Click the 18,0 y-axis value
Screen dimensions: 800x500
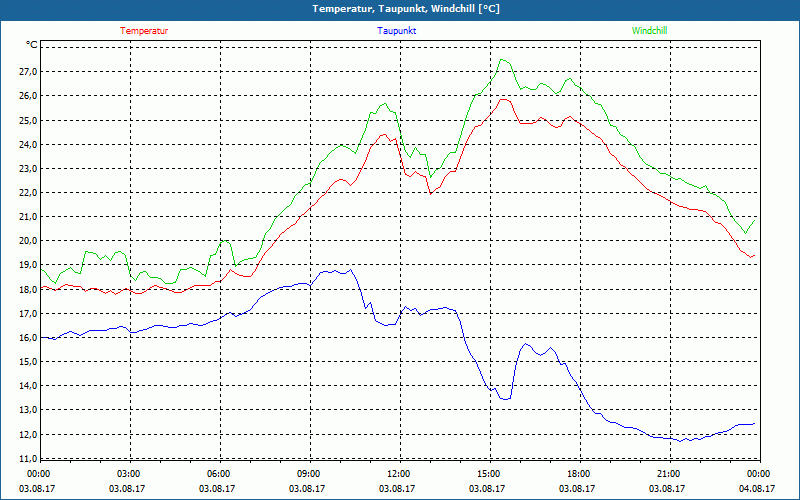[28, 289]
